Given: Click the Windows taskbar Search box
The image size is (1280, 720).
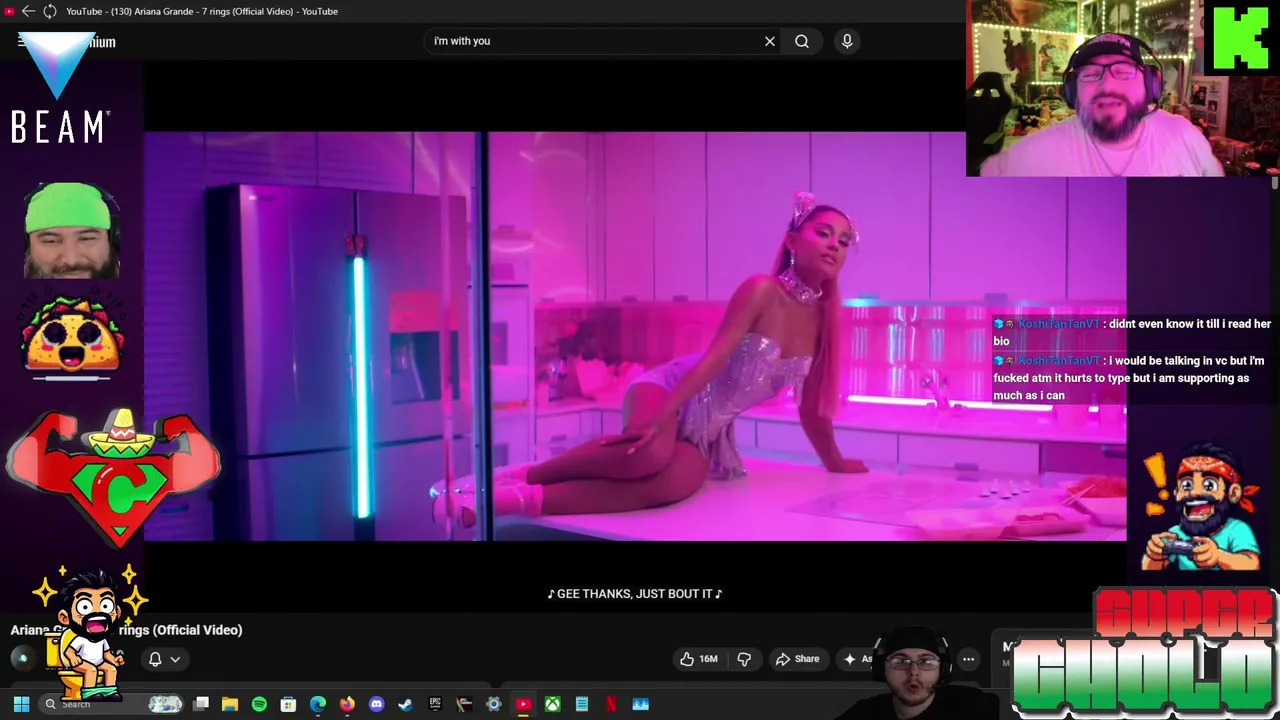Looking at the screenshot, I should point(112,704).
